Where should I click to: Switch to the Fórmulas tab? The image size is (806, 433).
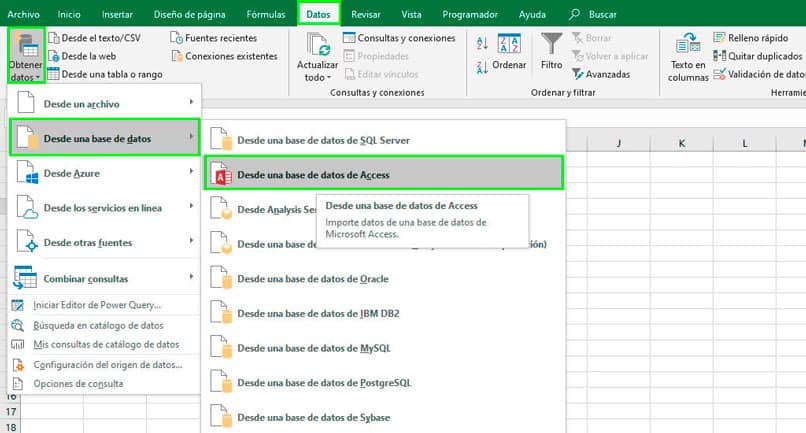coord(266,14)
